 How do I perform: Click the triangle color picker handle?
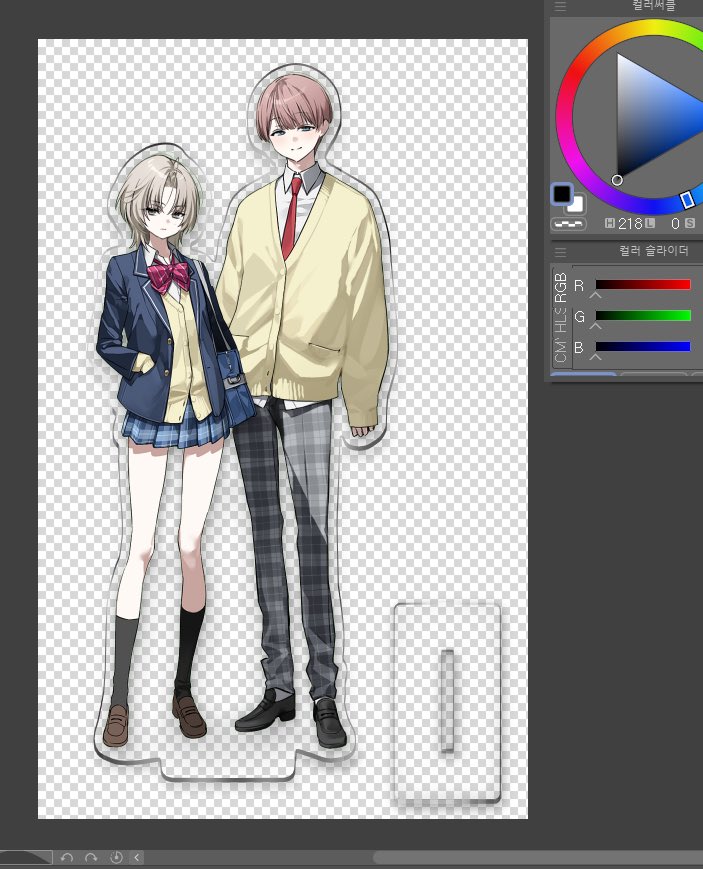[x=617, y=180]
